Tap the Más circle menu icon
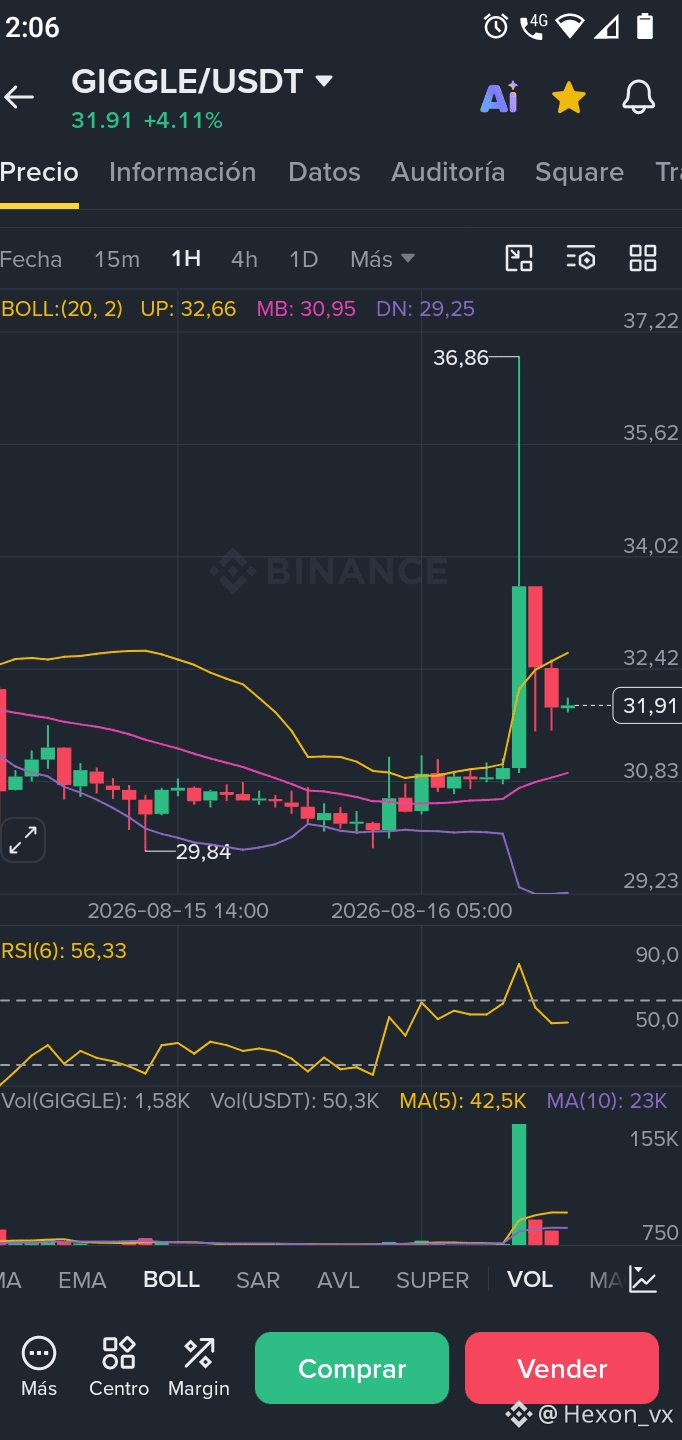 [39, 1354]
